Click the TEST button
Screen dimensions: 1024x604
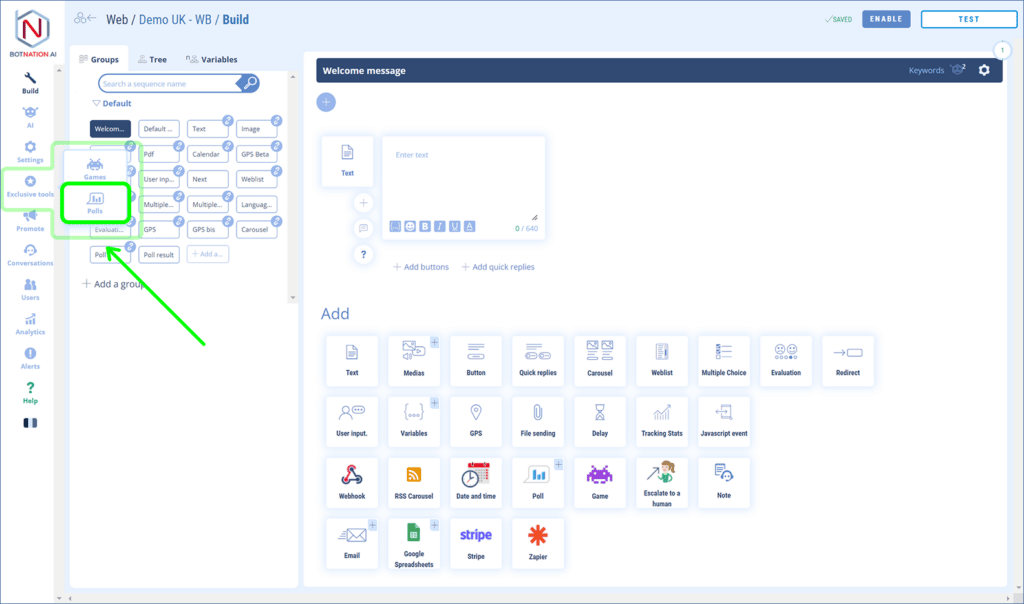[968, 19]
